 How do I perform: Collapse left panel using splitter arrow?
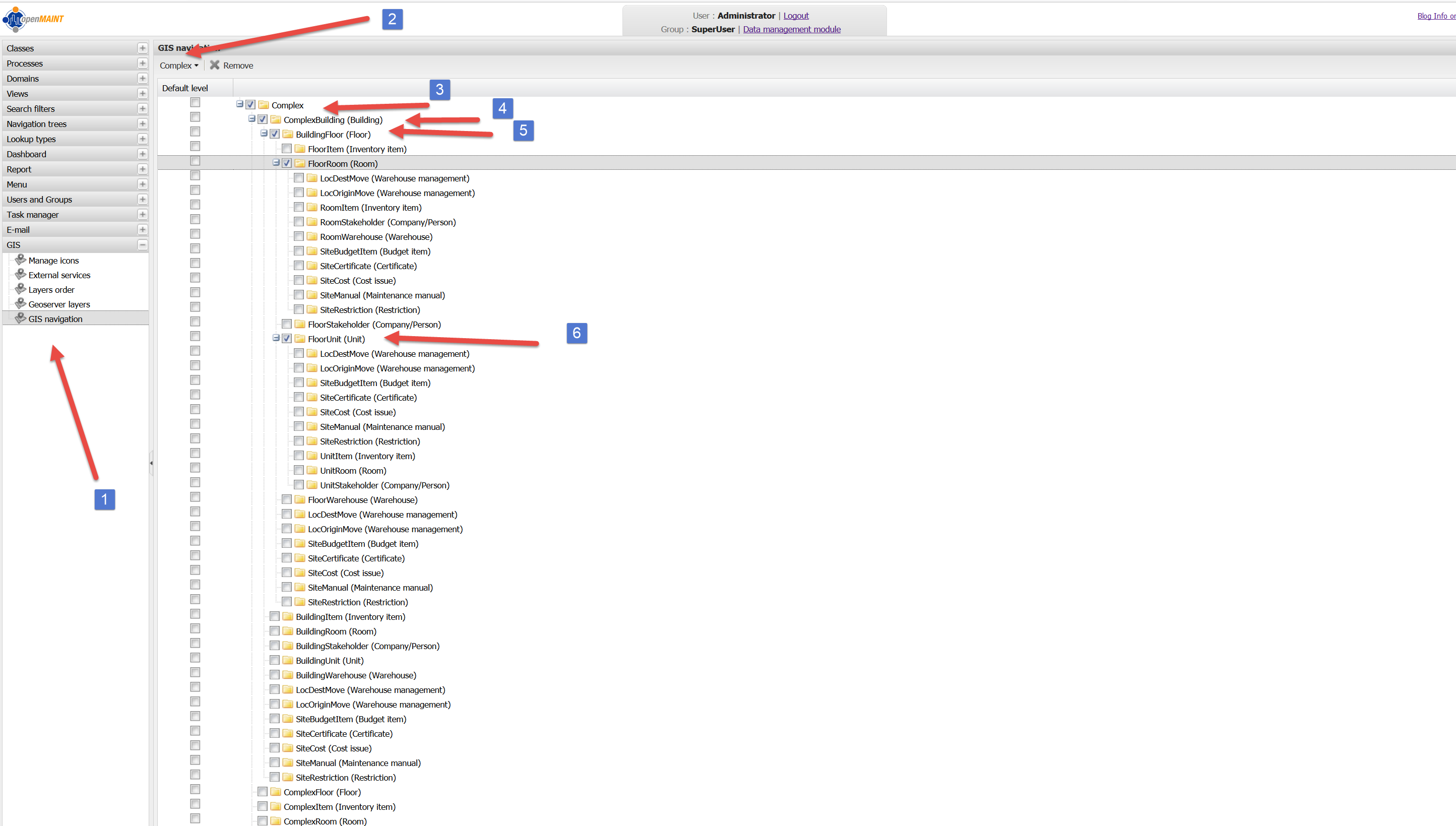pyautogui.click(x=151, y=463)
